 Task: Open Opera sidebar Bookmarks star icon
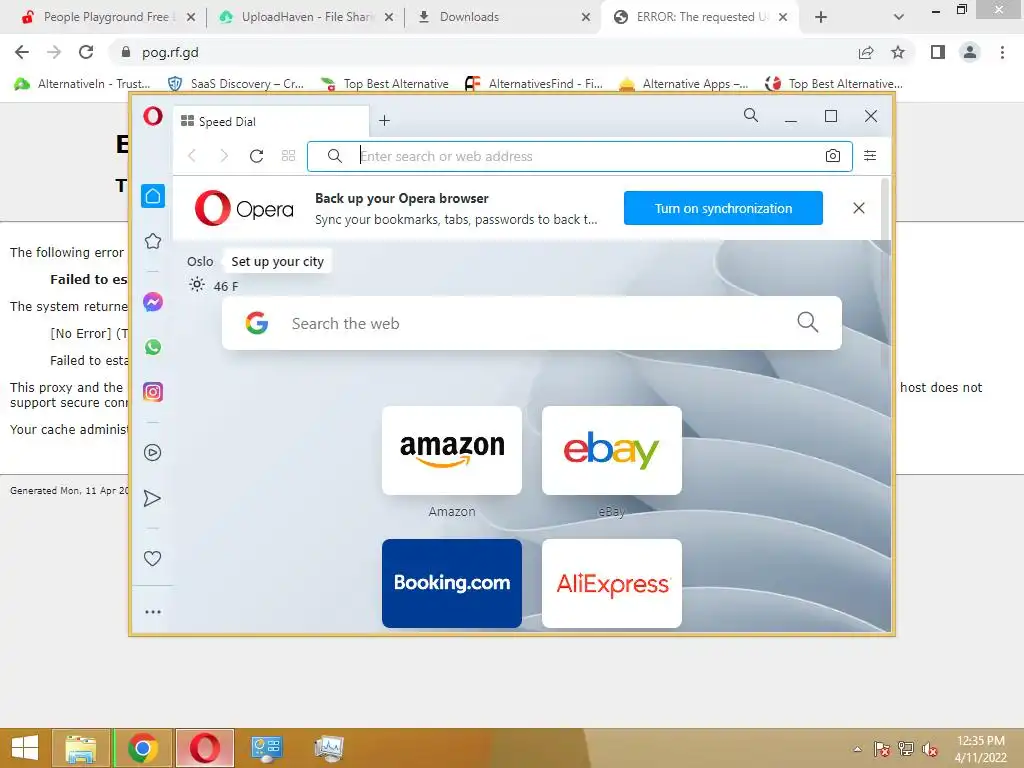pos(153,242)
